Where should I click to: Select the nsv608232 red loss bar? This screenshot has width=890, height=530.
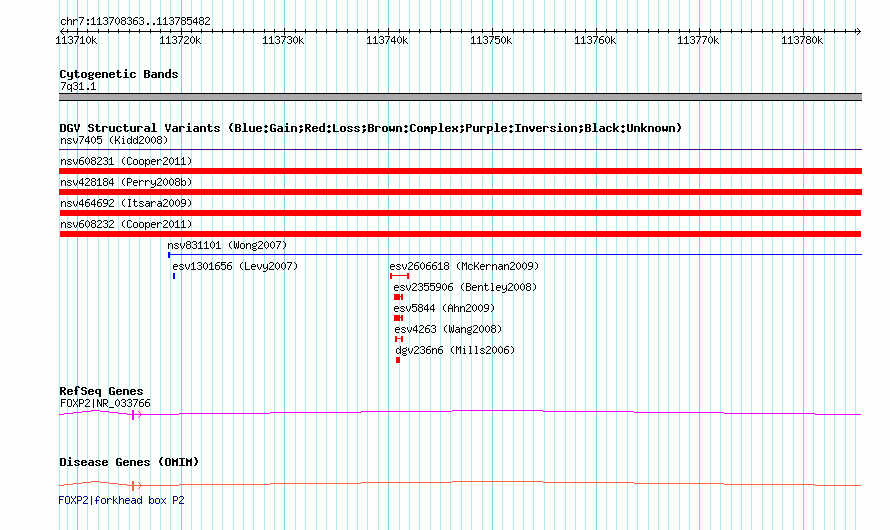460,234
